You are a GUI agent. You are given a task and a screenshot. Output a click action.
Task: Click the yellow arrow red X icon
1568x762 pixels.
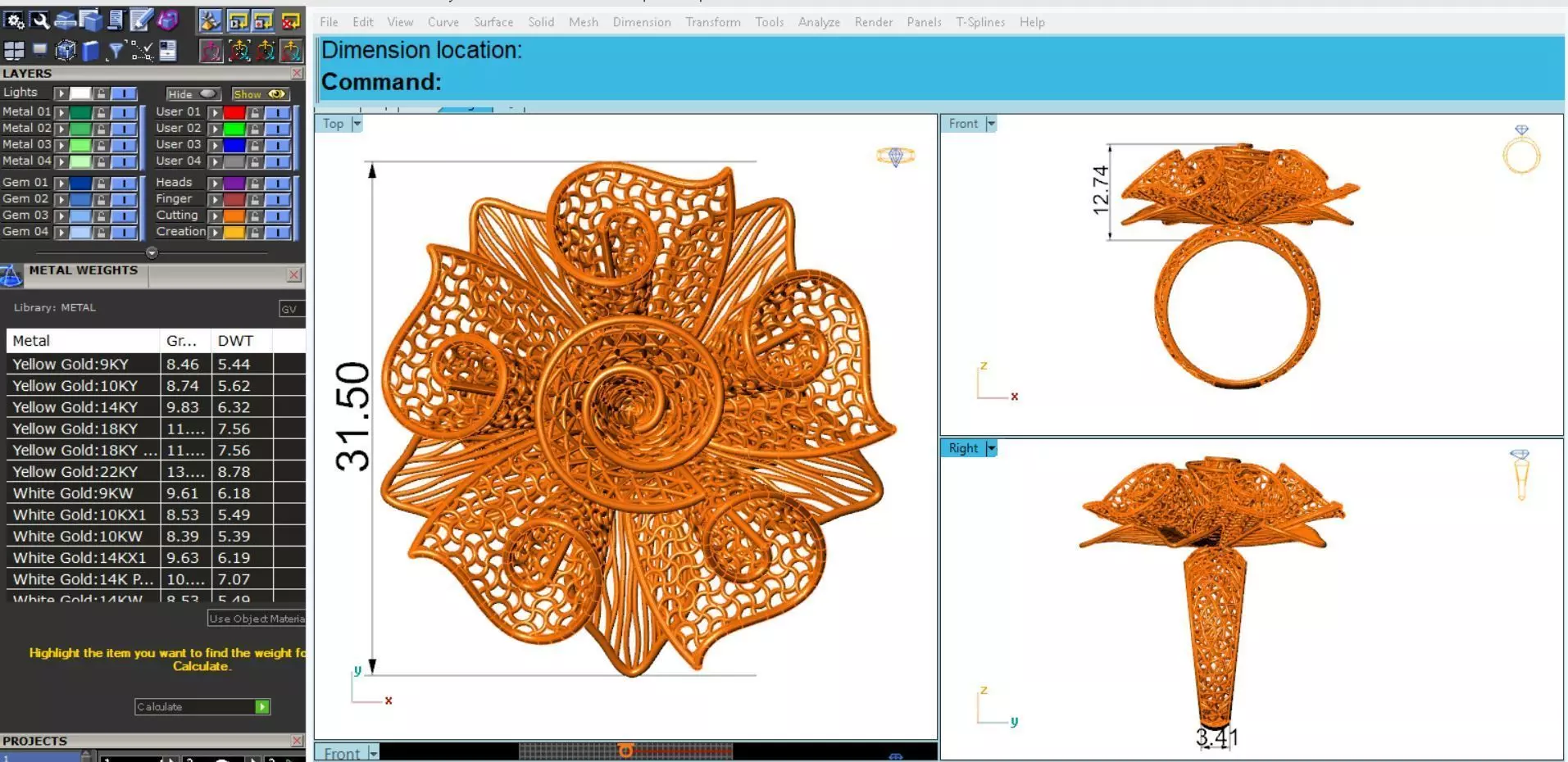(x=291, y=20)
